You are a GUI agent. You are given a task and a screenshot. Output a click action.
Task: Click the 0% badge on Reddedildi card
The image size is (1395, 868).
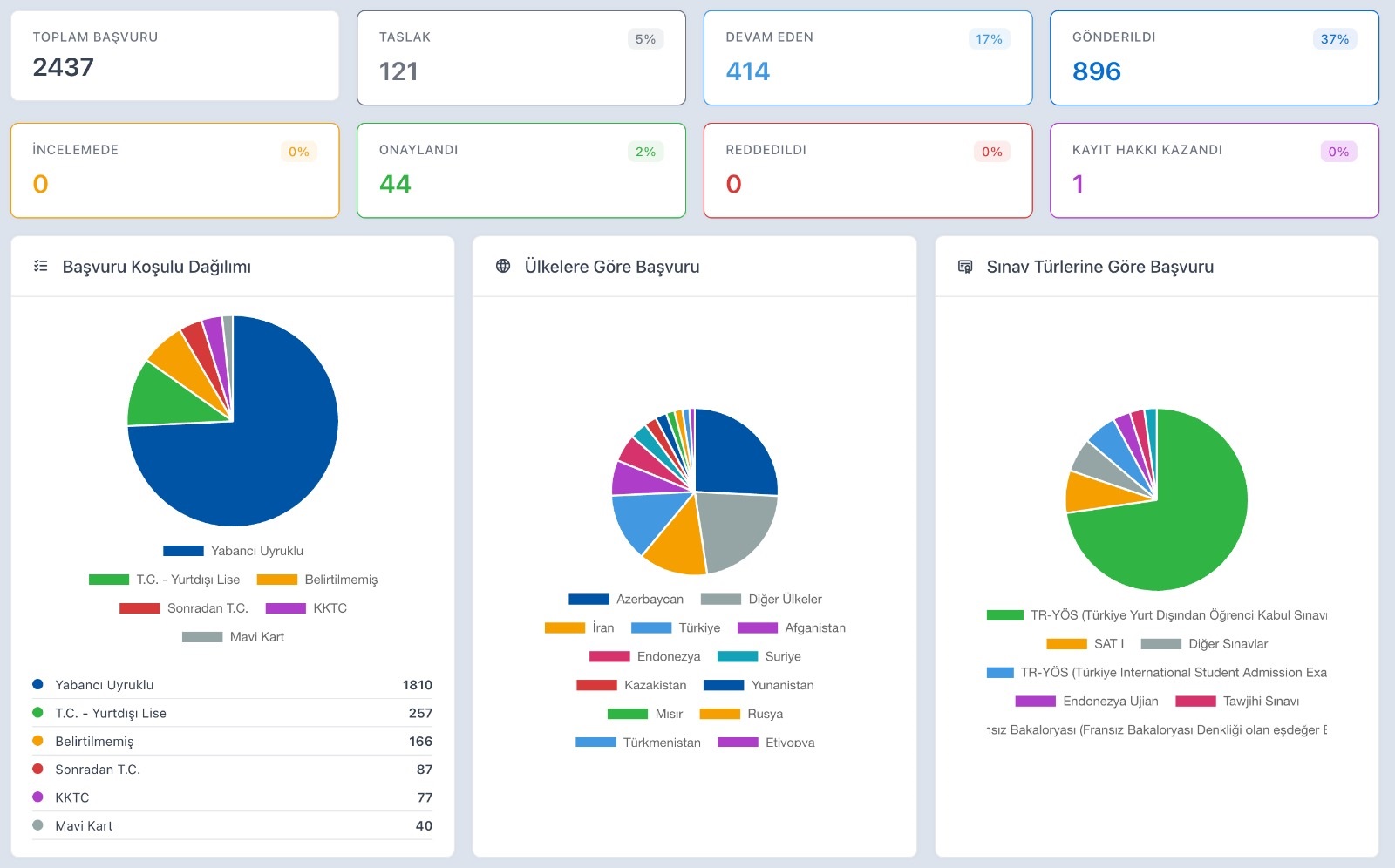992,152
